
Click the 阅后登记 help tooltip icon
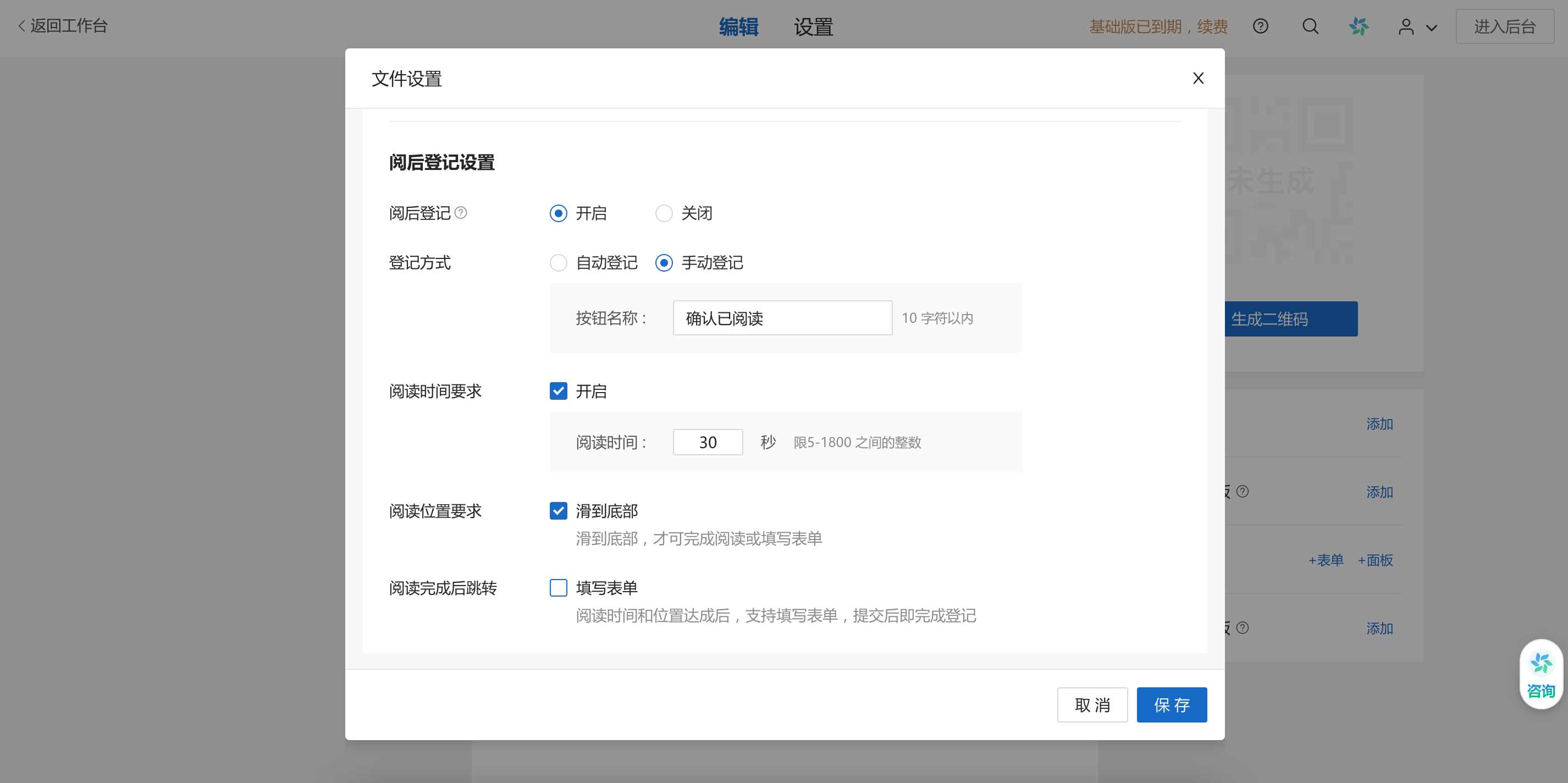pyautogui.click(x=461, y=212)
